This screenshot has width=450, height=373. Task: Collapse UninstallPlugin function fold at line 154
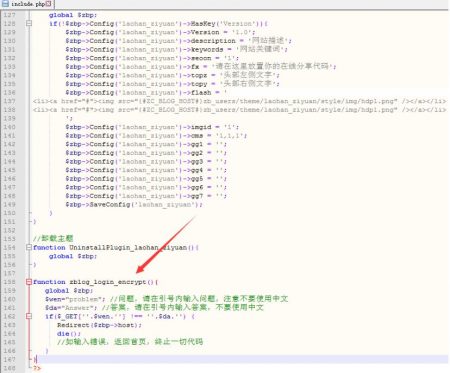(29, 247)
